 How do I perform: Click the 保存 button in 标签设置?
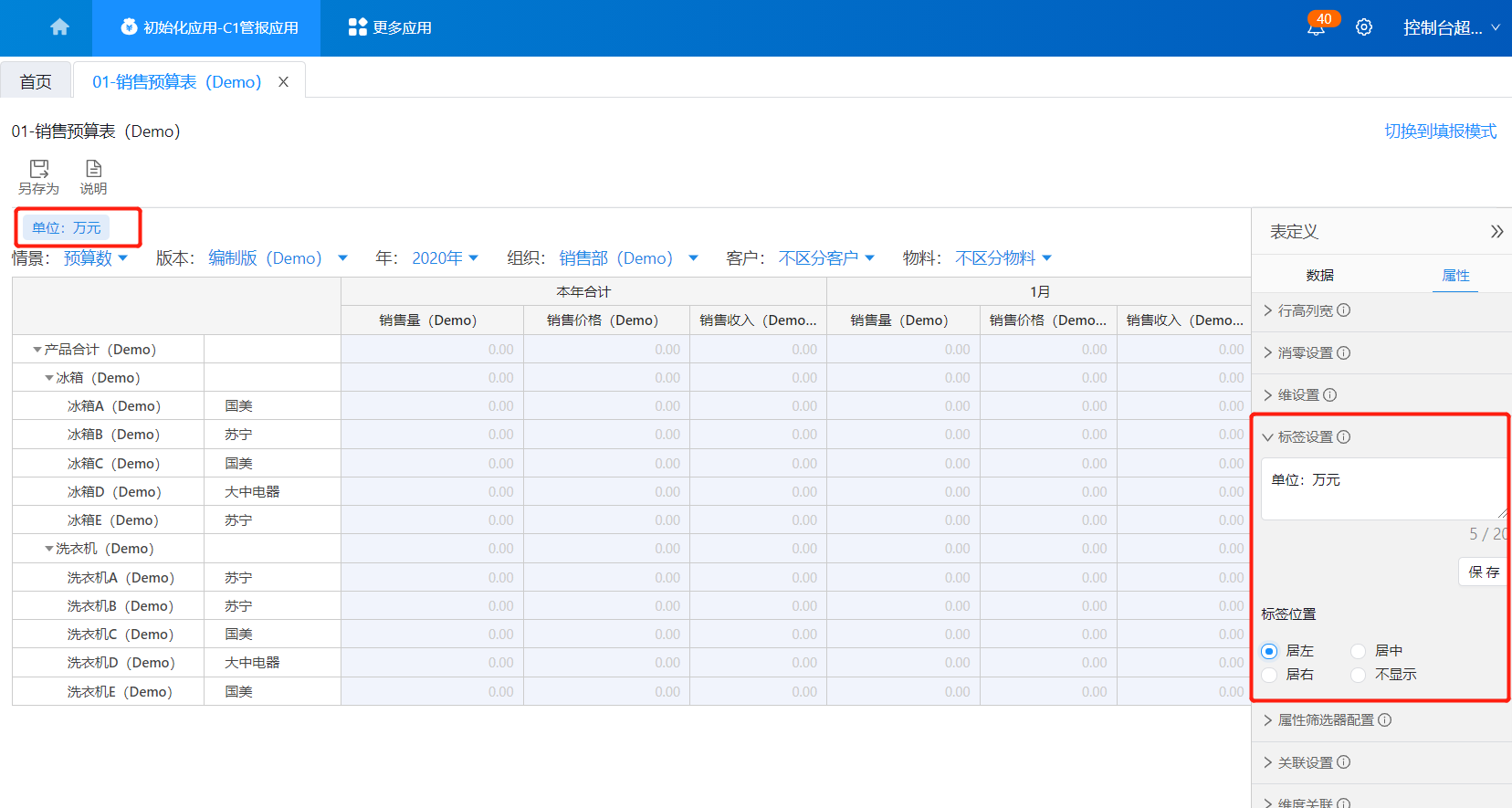pos(1483,572)
